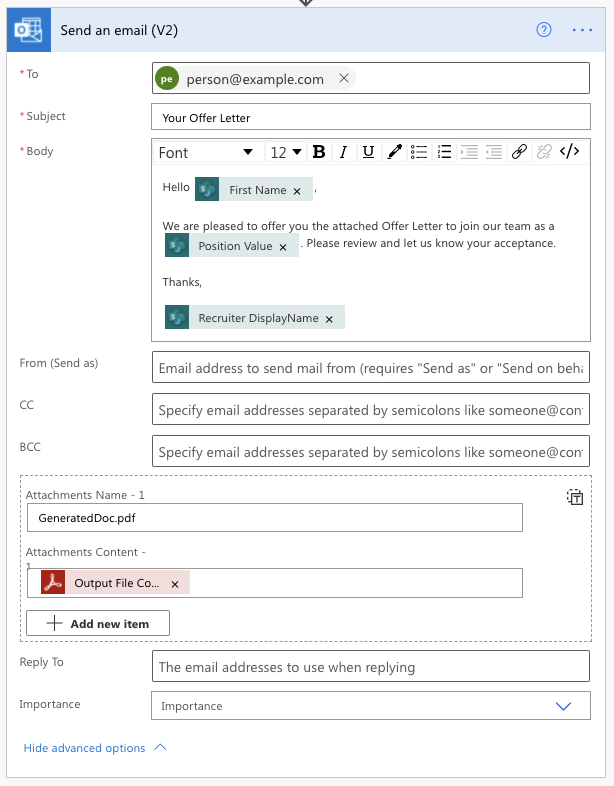Toggle underline formatting in body toolbar
The width and height of the screenshot is (614, 786).
pyautogui.click(x=368, y=152)
